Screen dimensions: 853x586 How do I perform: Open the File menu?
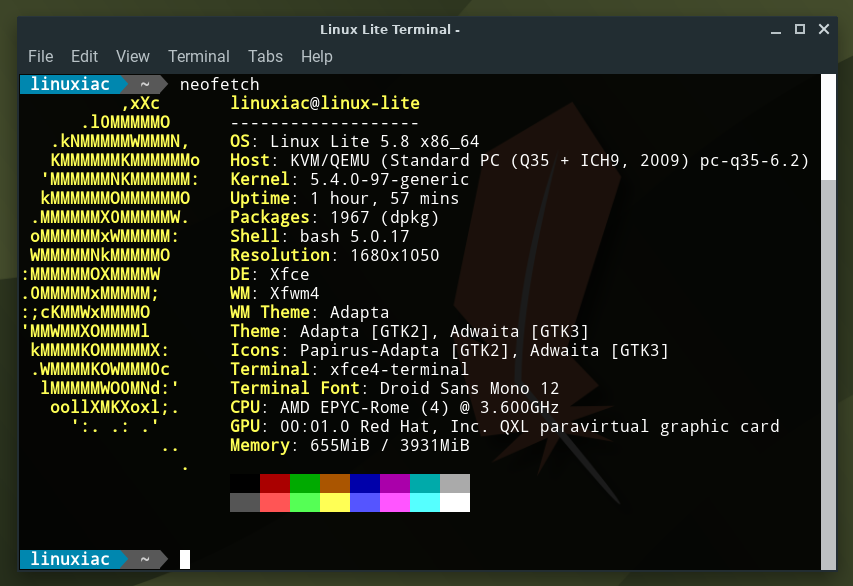tap(40, 56)
